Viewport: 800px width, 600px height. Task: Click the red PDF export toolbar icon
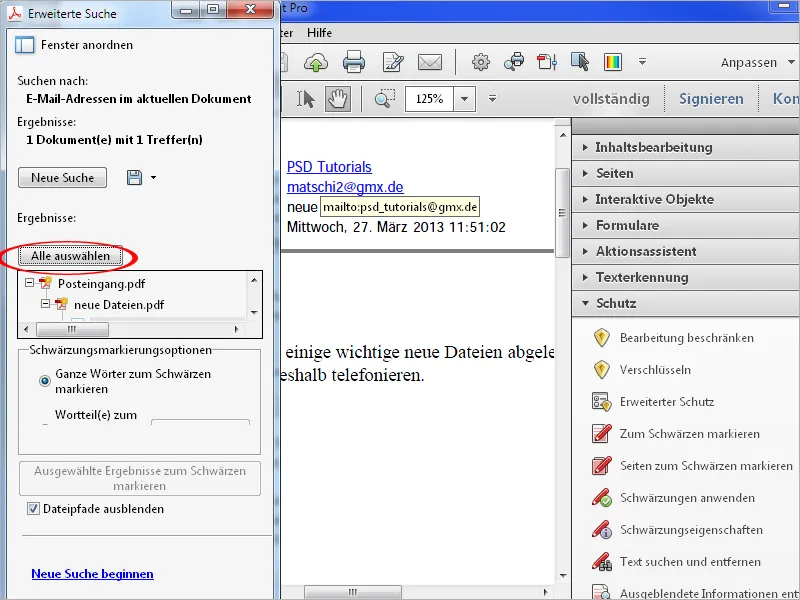click(x=546, y=62)
